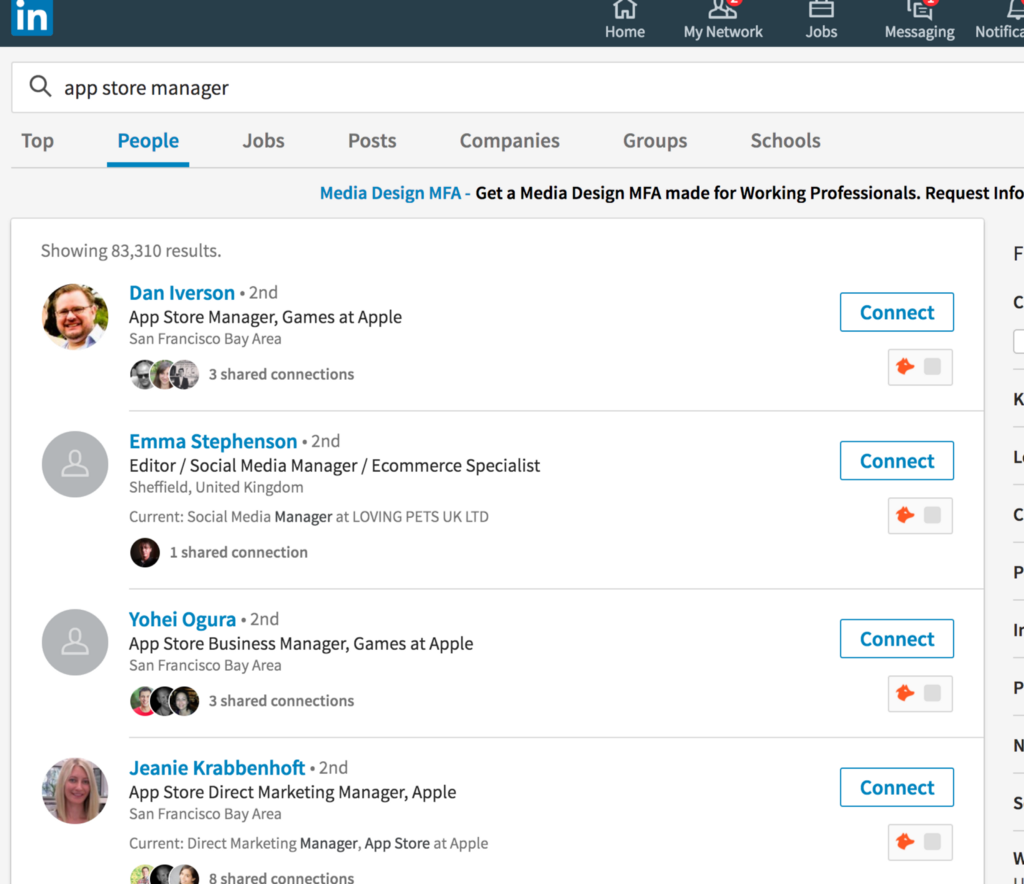Open Messaging from the top navigation
The height and width of the screenshot is (884, 1024).
click(919, 21)
